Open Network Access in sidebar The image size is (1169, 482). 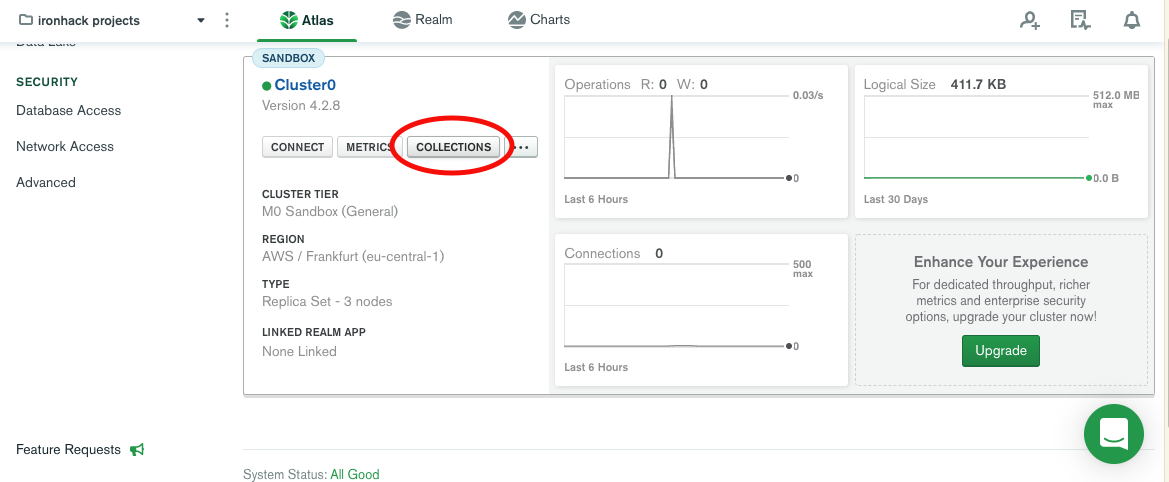point(65,147)
